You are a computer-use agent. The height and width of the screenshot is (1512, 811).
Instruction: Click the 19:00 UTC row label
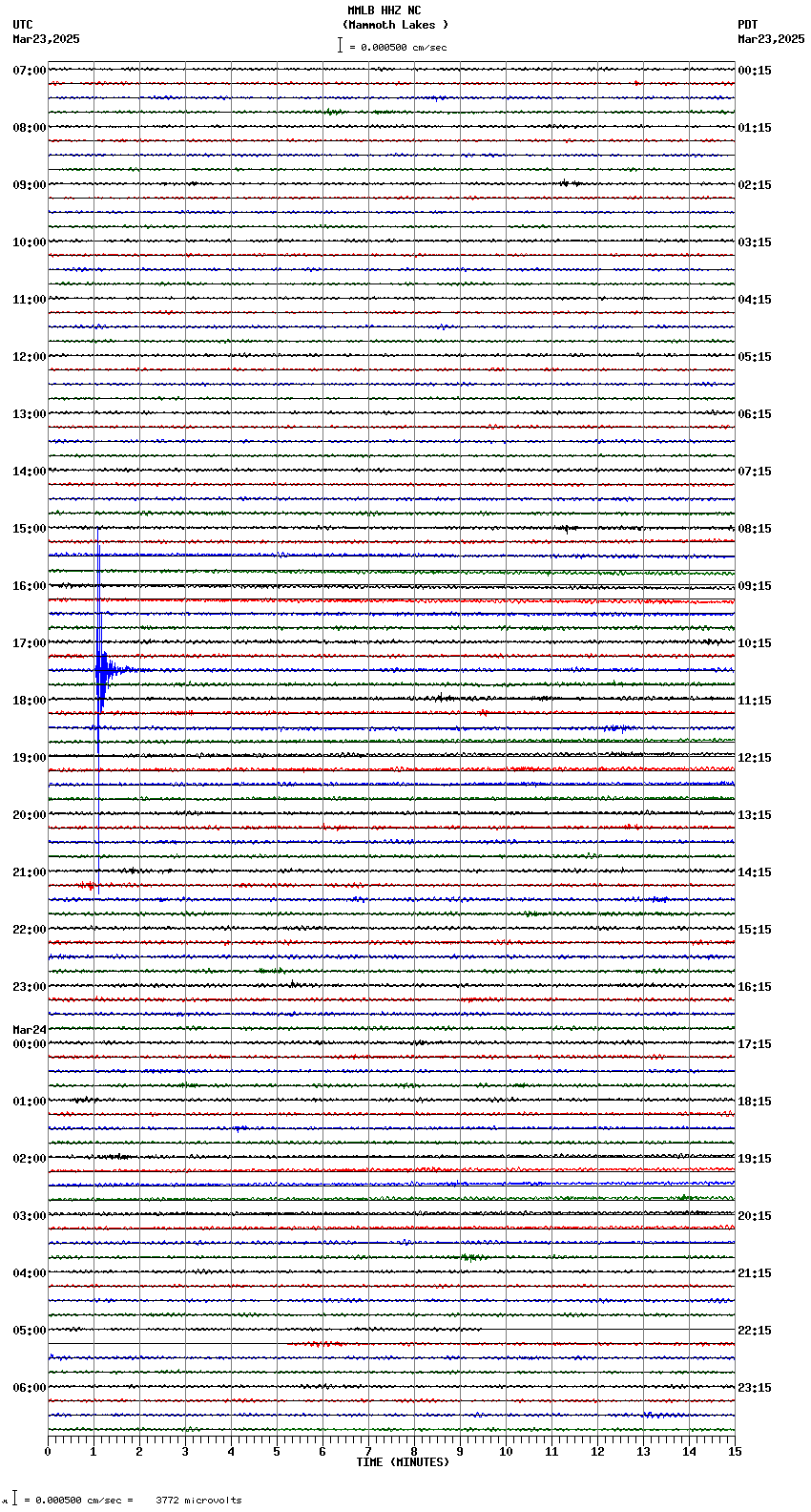30,758
